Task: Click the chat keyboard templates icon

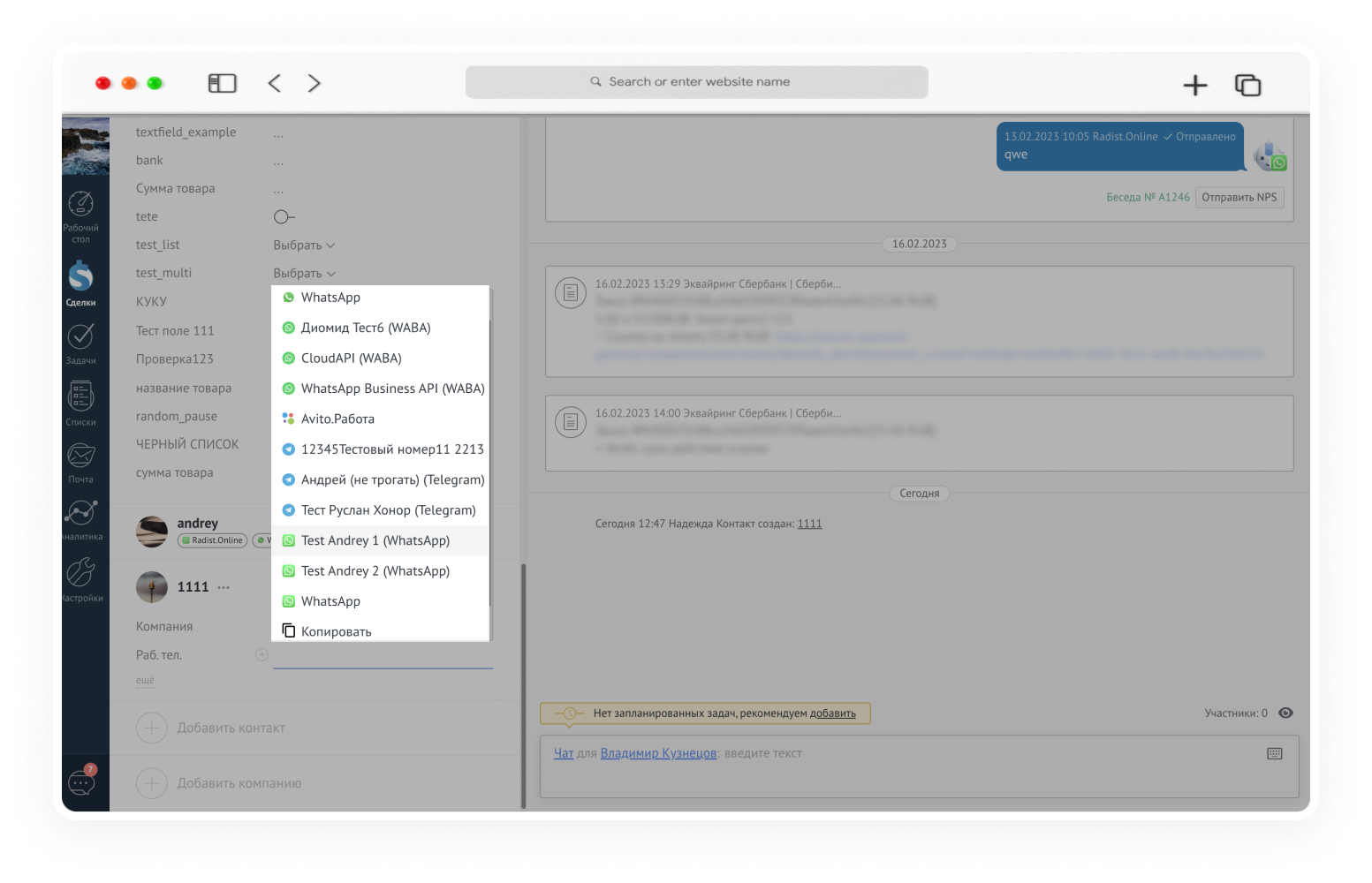Action: (x=1275, y=753)
